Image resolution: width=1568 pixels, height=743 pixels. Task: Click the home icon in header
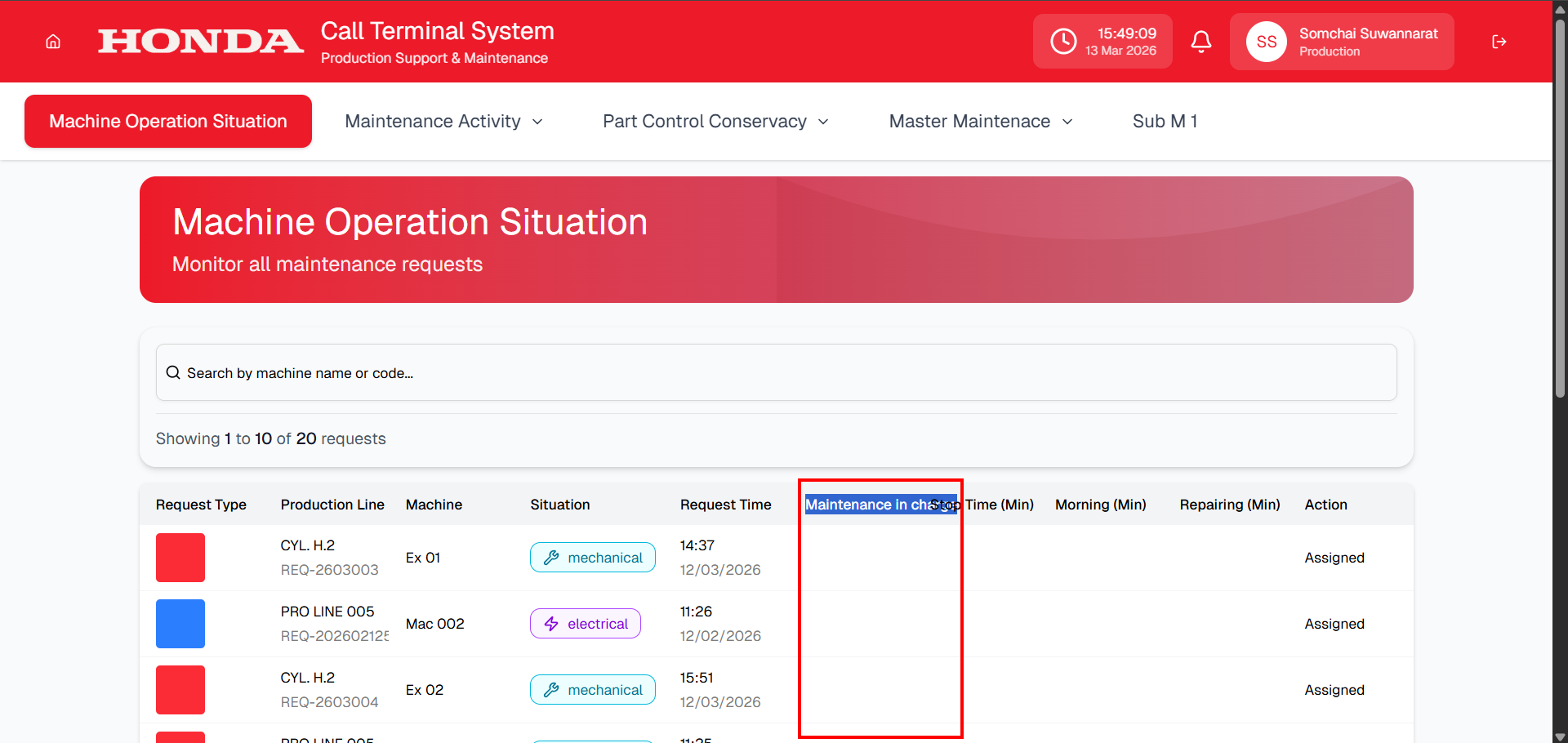(x=53, y=42)
